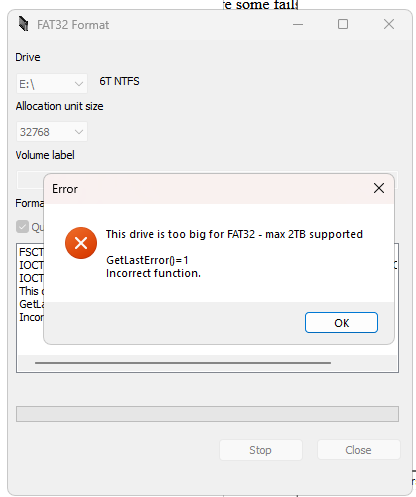Toggle the Quick Format checkbox
This screenshot has width=416, height=497.
point(22,227)
